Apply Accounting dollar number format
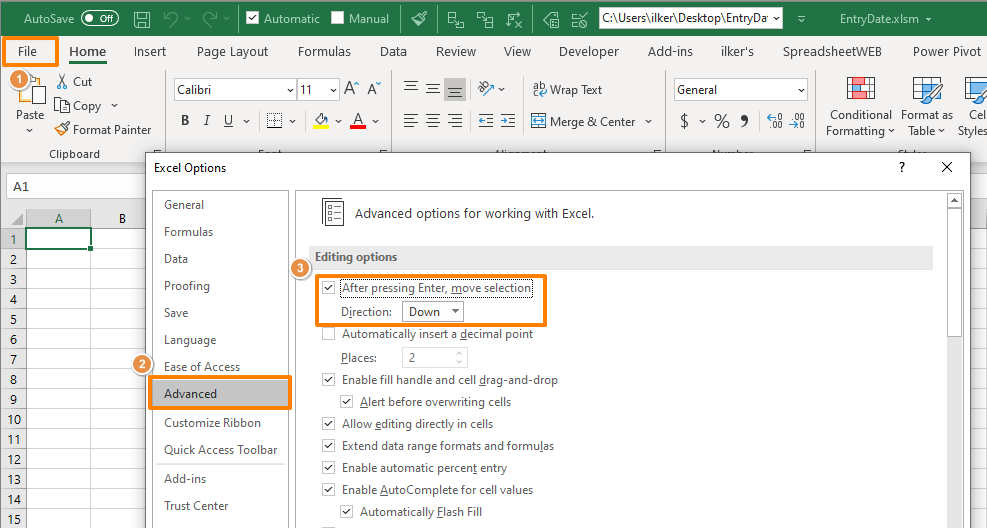 pos(684,121)
